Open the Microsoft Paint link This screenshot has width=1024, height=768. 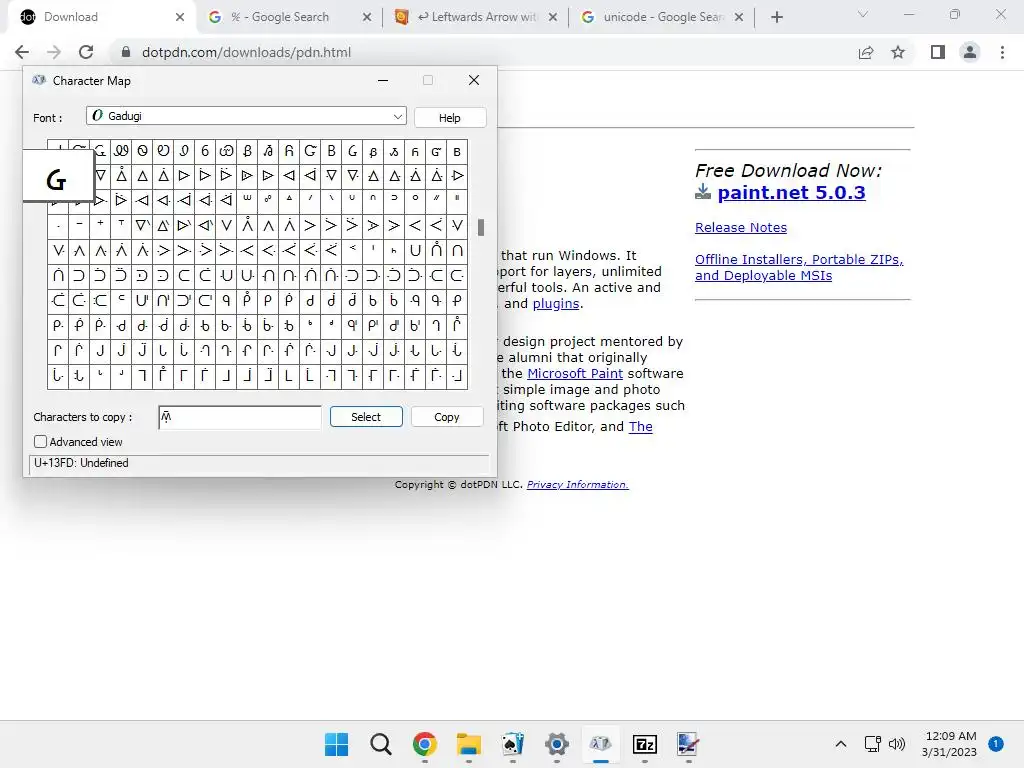[575, 374]
